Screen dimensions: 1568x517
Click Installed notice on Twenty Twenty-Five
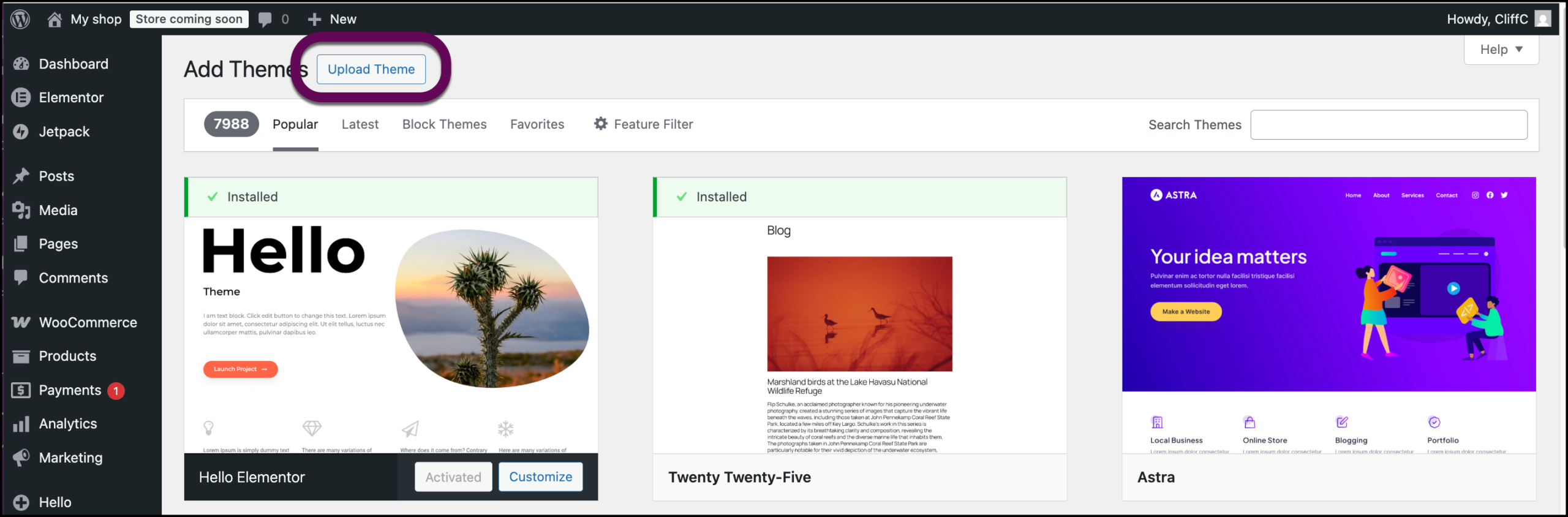coord(860,197)
